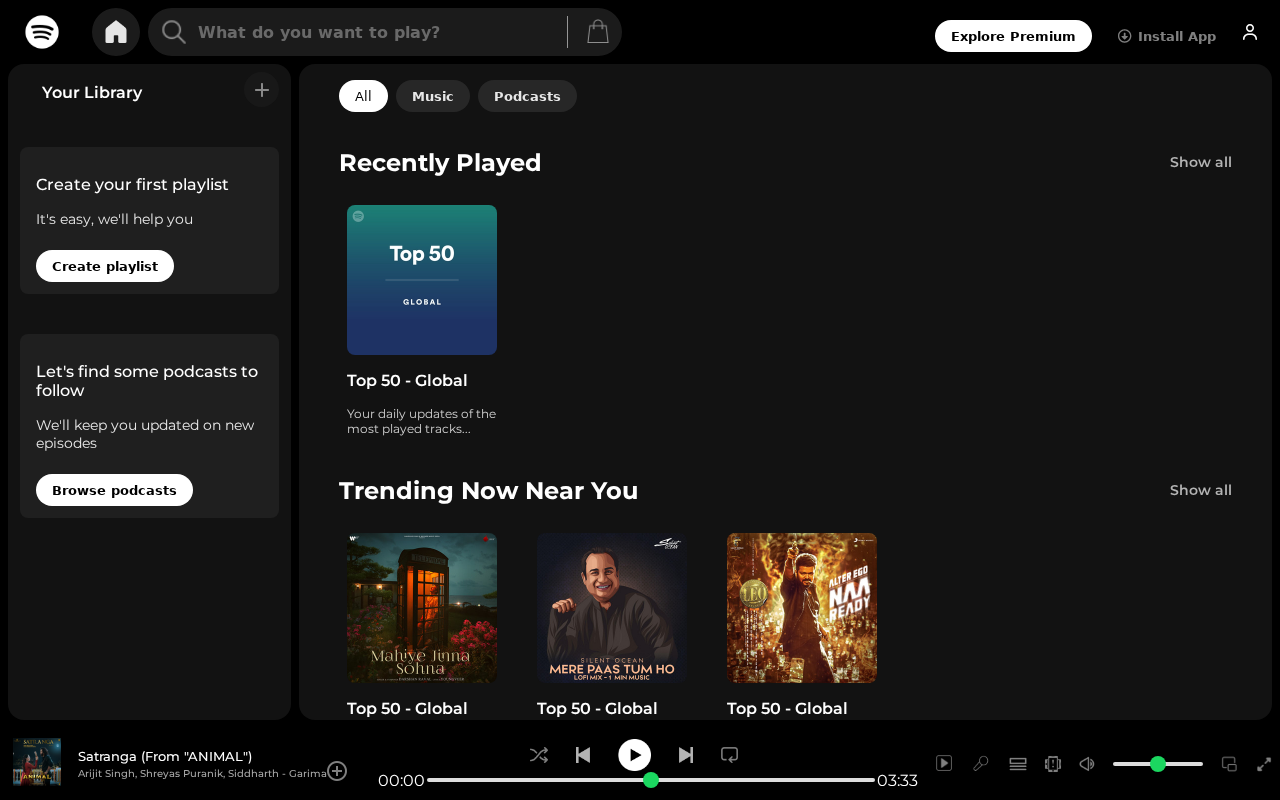Image resolution: width=1280 pixels, height=800 pixels.
Task: Open the Now Playing view icon
Action: pyautogui.click(x=944, y=763)
